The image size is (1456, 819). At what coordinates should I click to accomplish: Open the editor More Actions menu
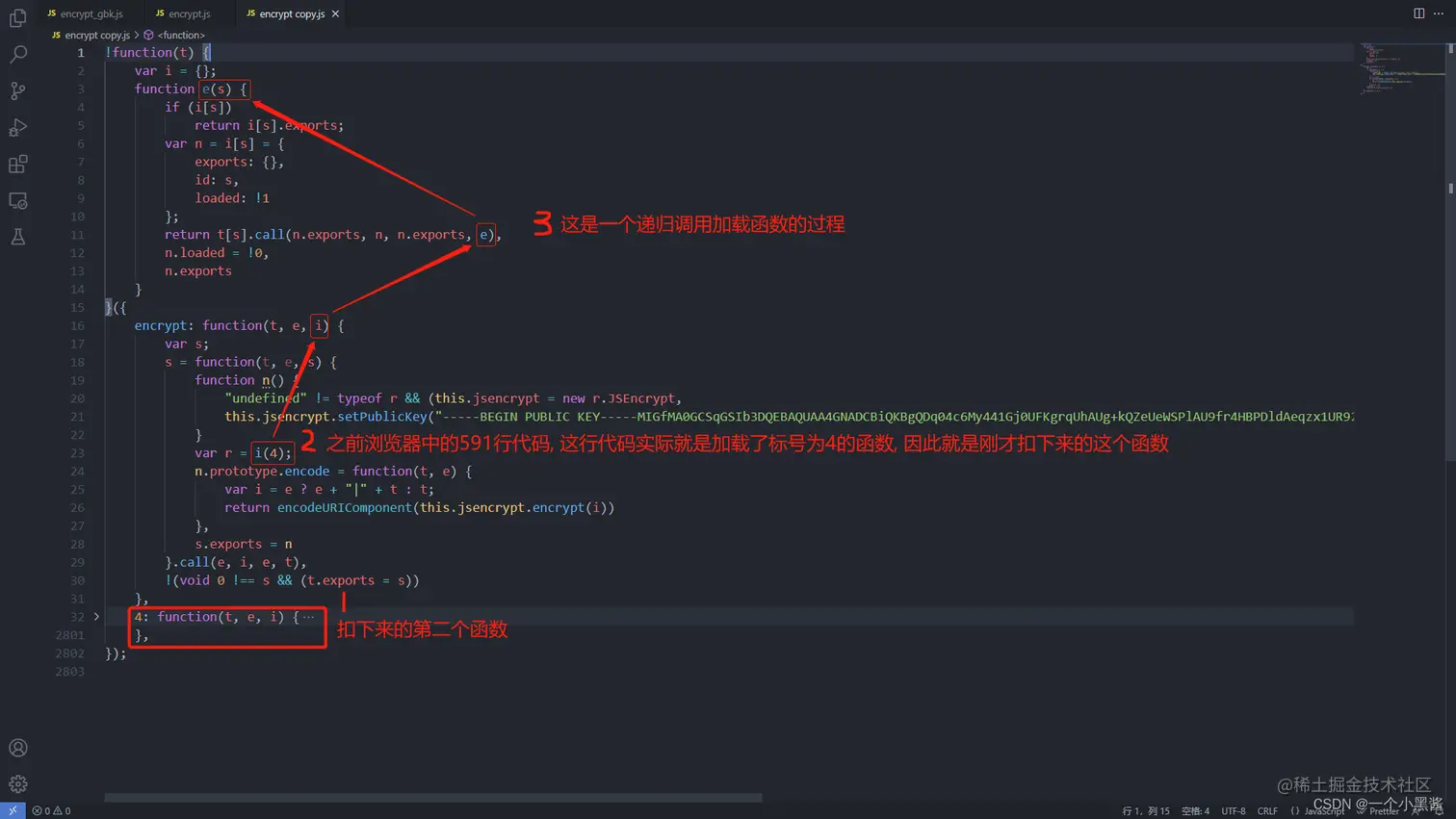tap(1439, 13)
